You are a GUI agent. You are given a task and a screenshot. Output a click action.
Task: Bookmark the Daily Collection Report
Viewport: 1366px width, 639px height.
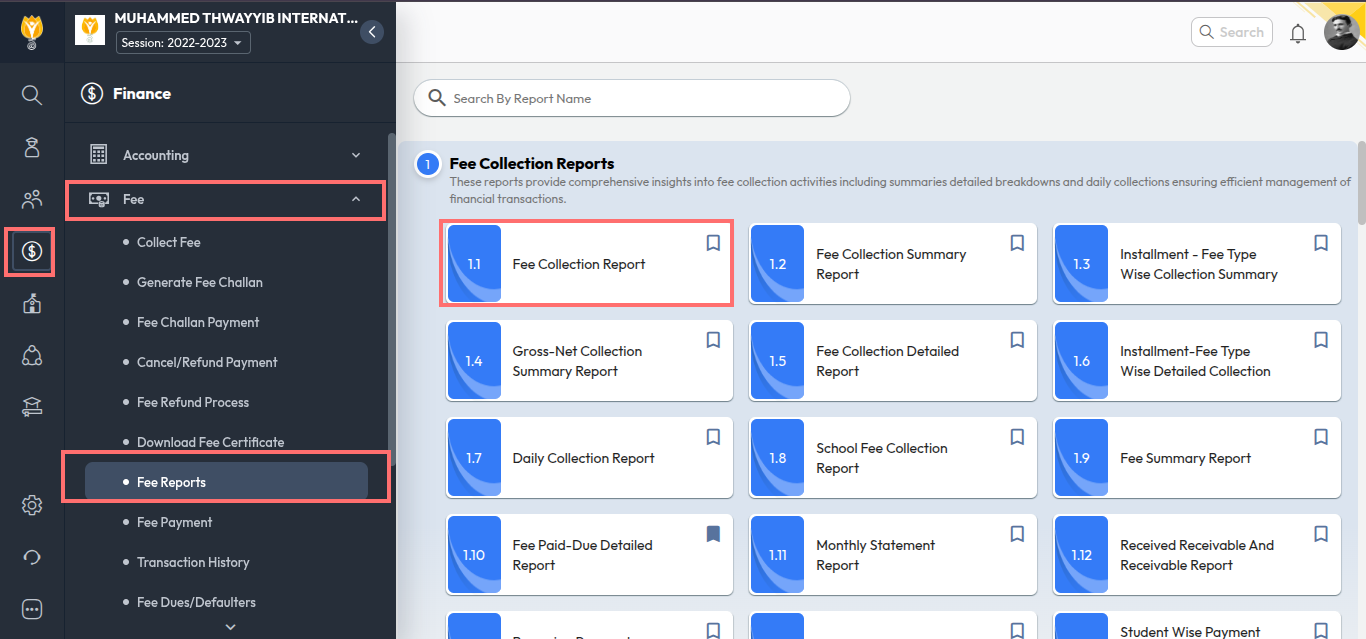tap(713, 437)
